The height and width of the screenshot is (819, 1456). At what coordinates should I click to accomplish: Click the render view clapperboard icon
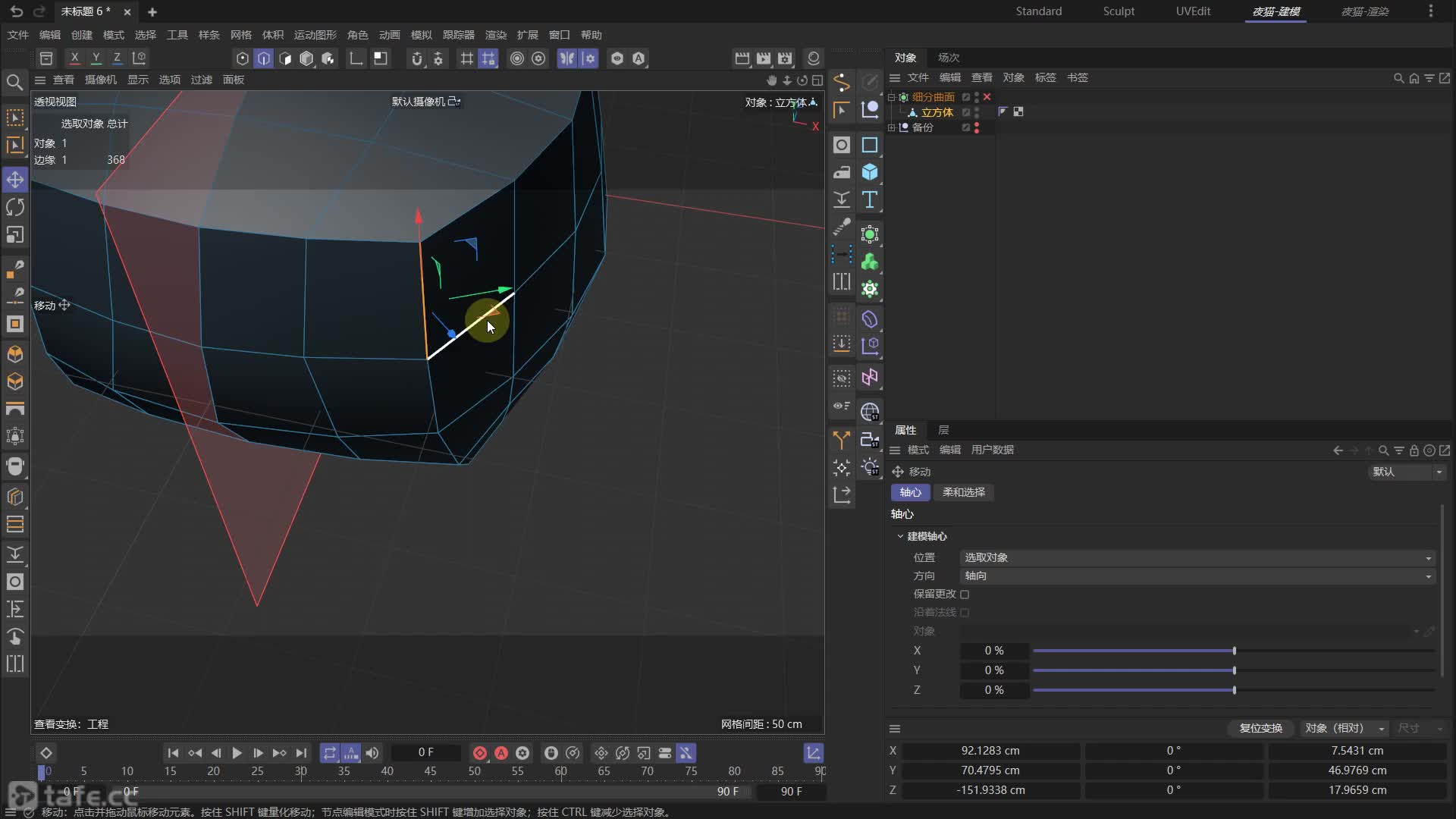pos(742,58)
